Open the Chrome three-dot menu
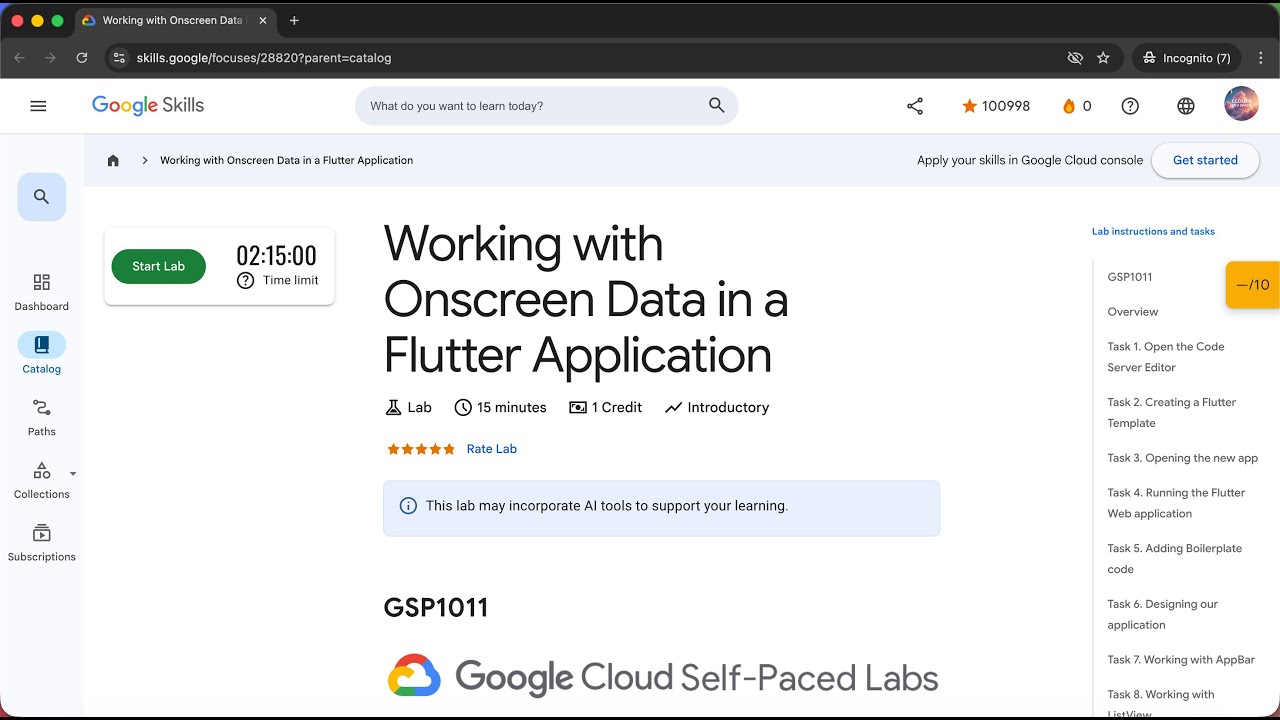1280x720 pixels. click(x=1261, y=58)
